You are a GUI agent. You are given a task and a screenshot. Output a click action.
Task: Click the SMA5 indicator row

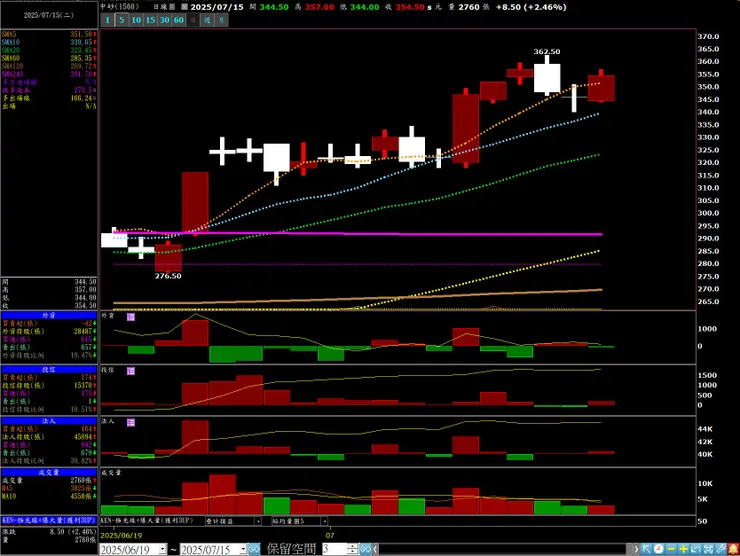click(x=49, y=34)
